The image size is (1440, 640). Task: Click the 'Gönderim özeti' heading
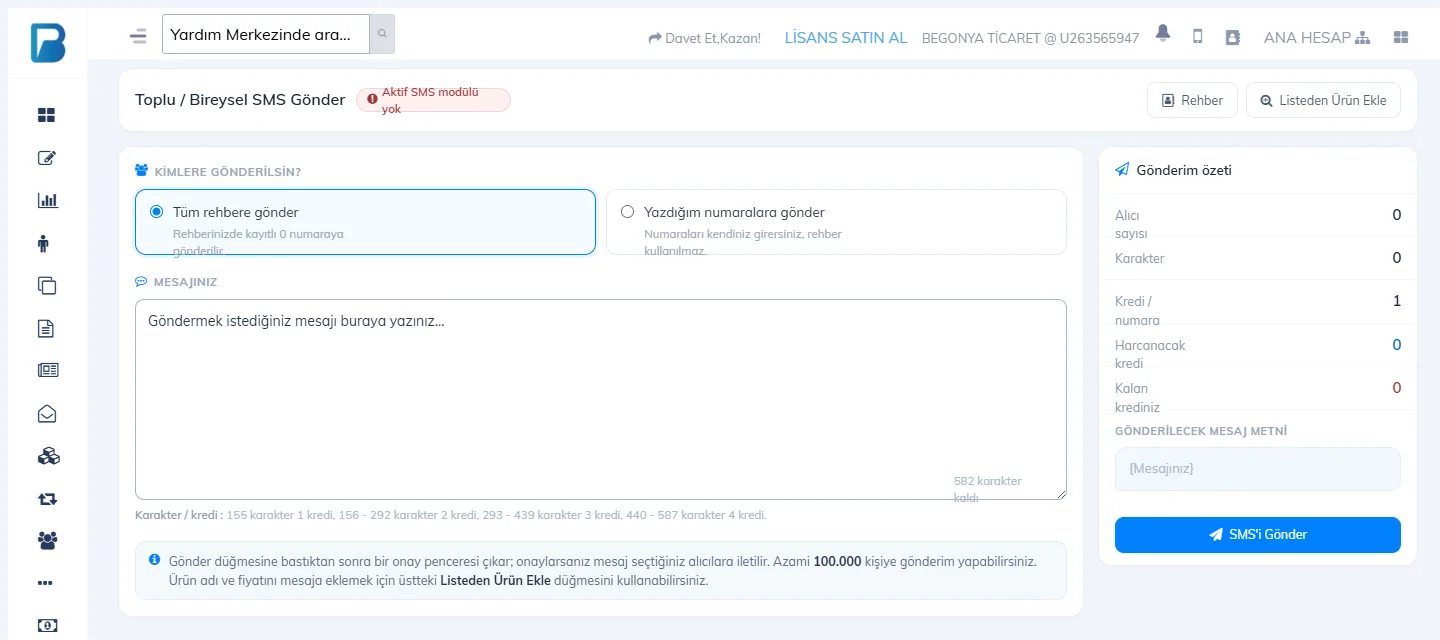pyautogui.click(x=1184, y=170)
